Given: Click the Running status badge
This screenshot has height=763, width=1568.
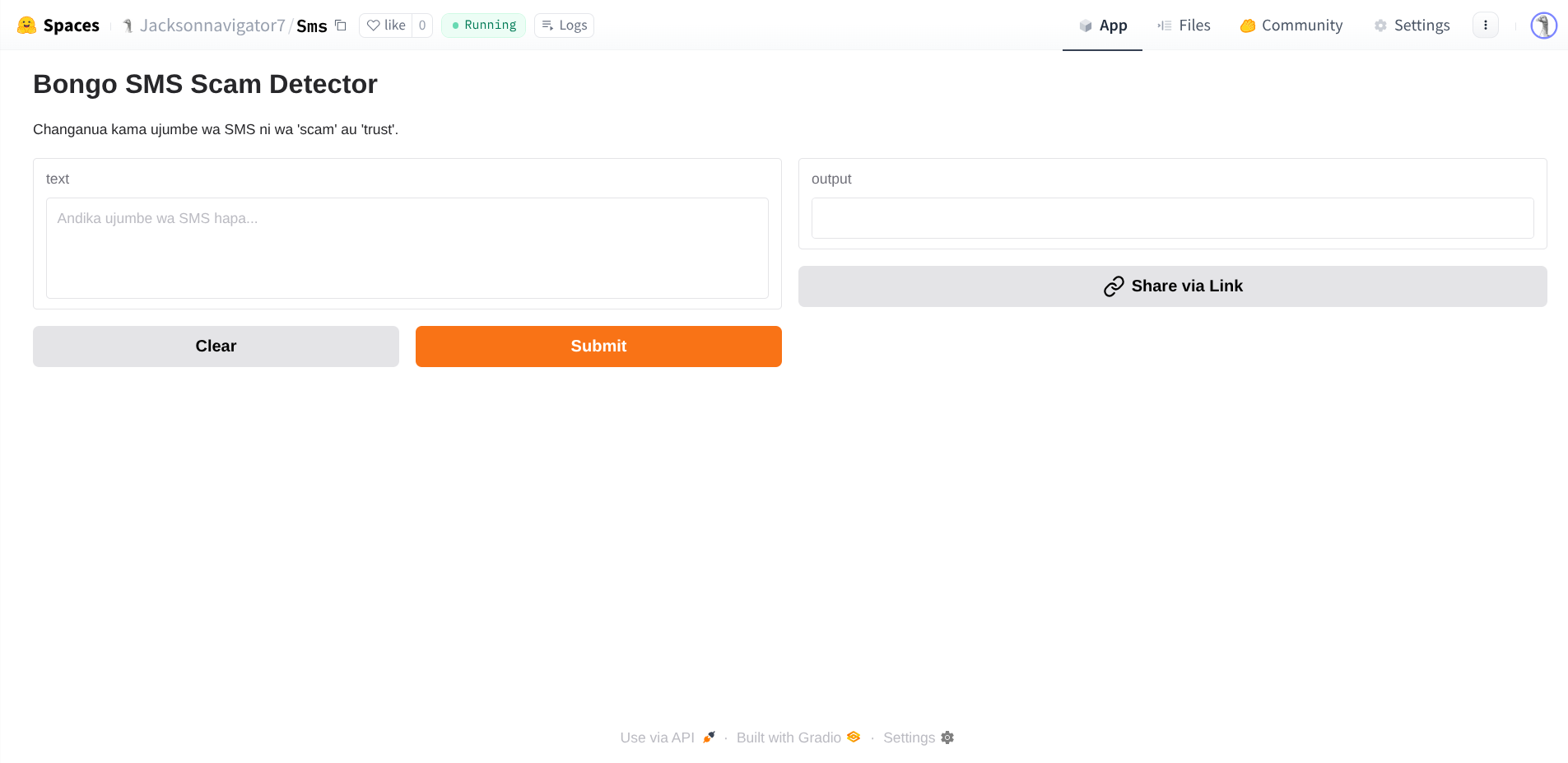Looking at the screenshot, I should pyautogui.click(x=484, y=26).
